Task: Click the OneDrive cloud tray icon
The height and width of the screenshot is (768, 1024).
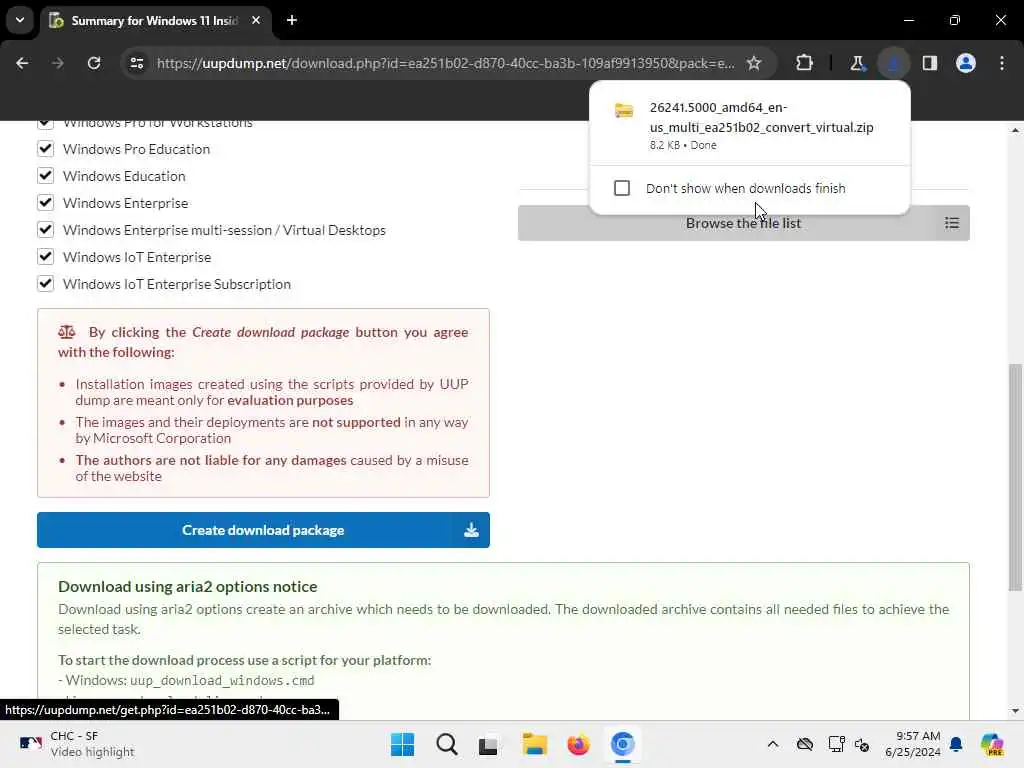Action: pyautogui.click(x=805, y=744)
